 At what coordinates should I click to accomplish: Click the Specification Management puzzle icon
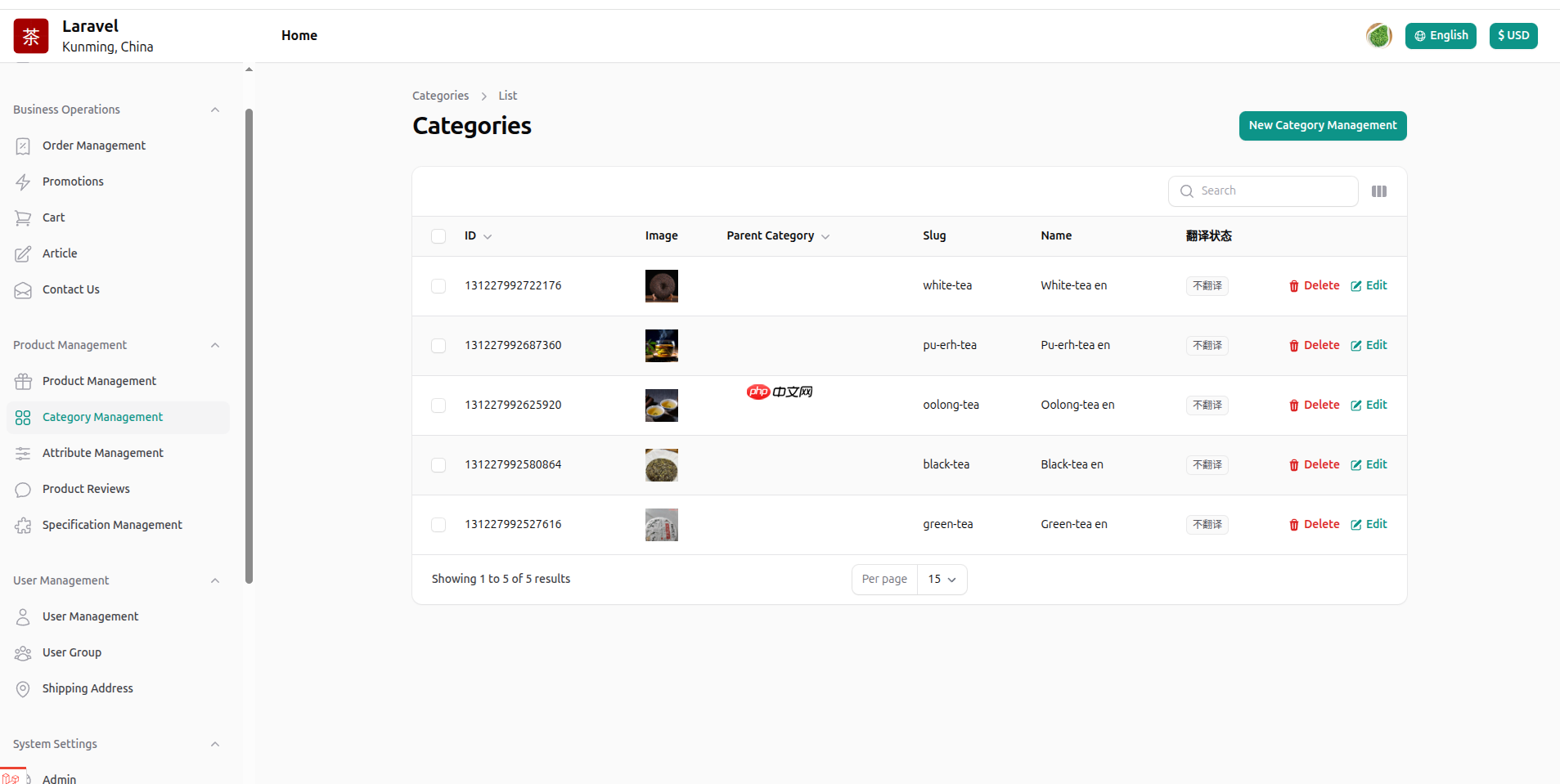pos(23,525)
